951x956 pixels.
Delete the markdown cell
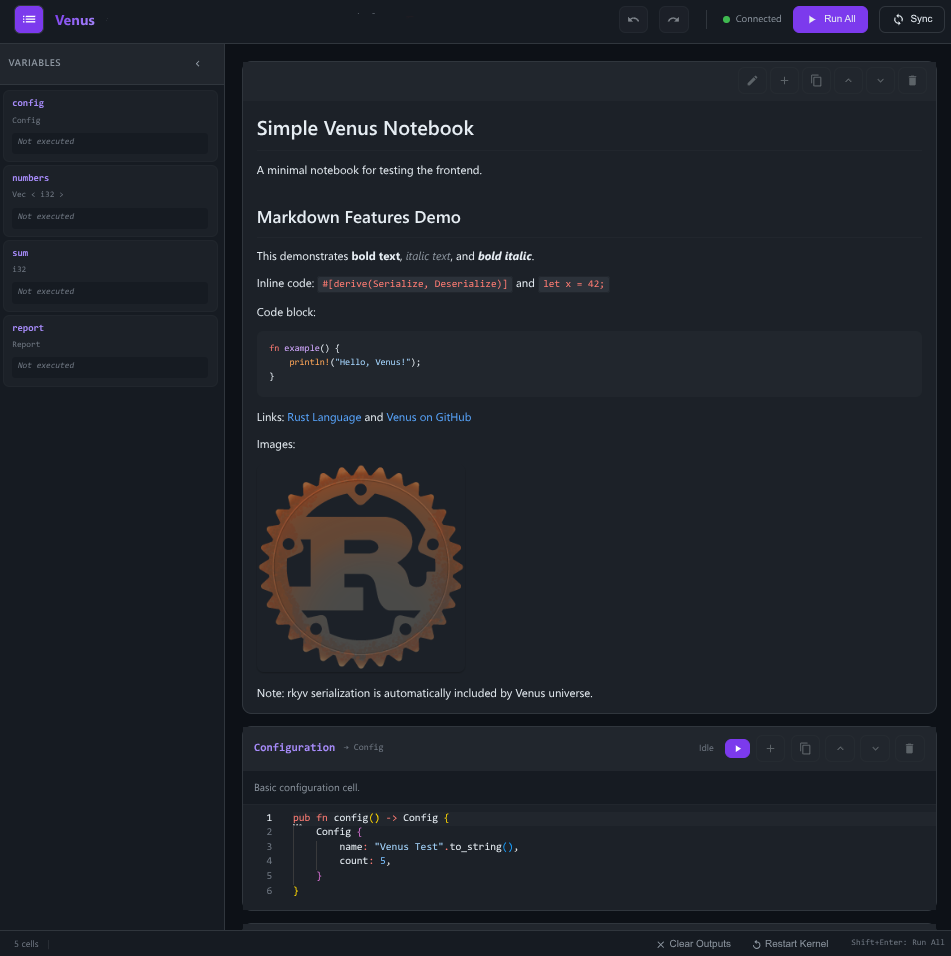913,80
